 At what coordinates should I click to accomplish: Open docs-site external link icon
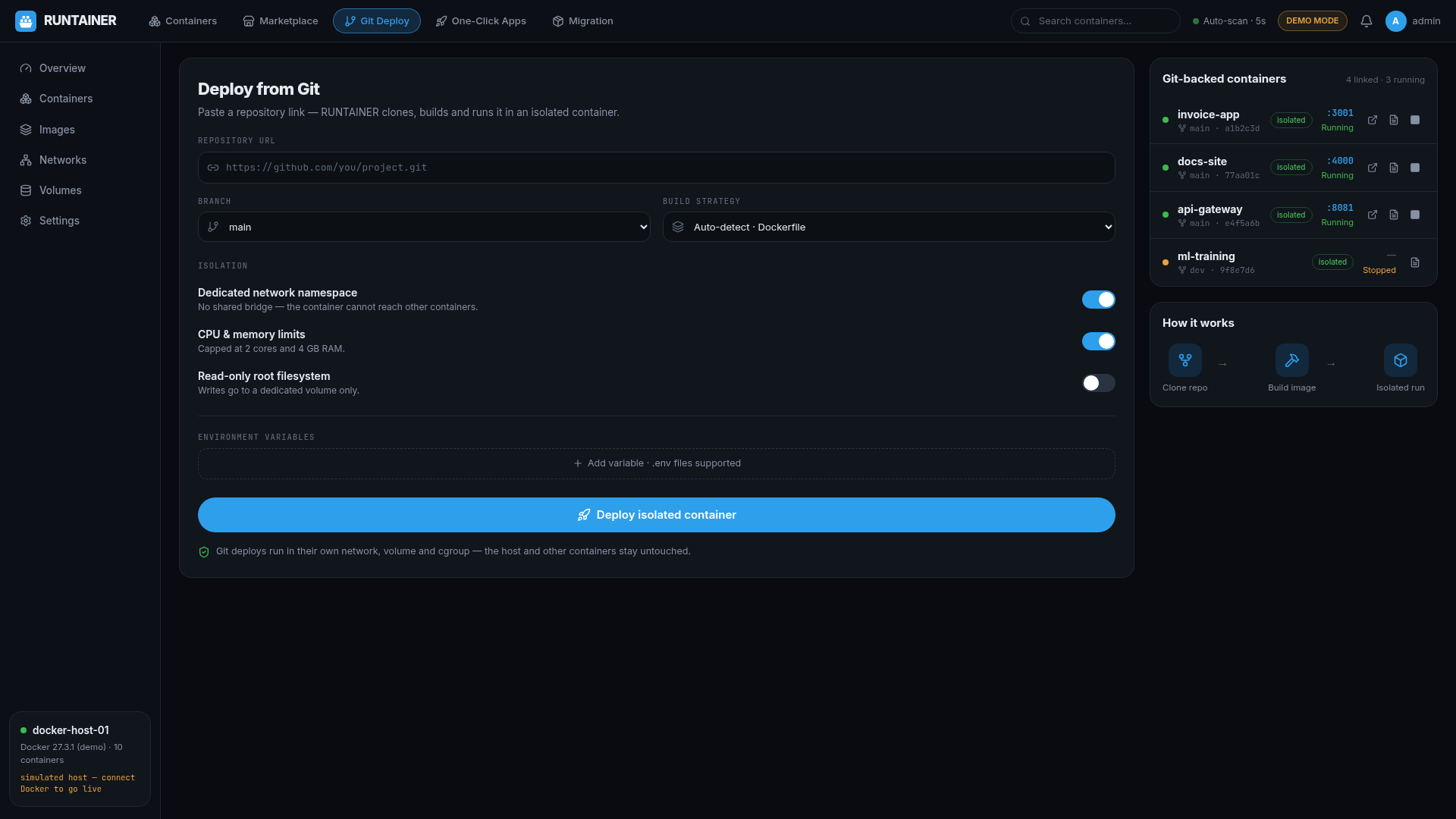[1373, 168]
